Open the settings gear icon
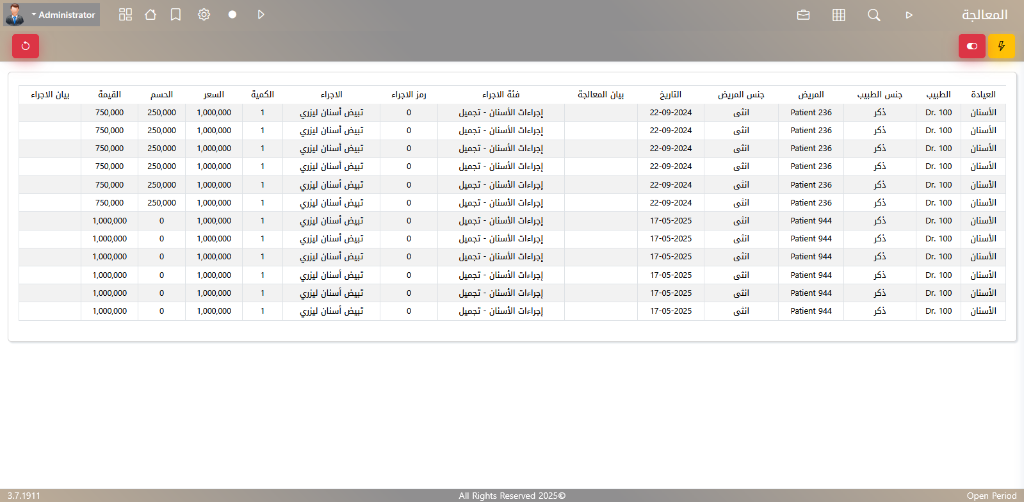Screen dimensions: 1024x502 204,15
